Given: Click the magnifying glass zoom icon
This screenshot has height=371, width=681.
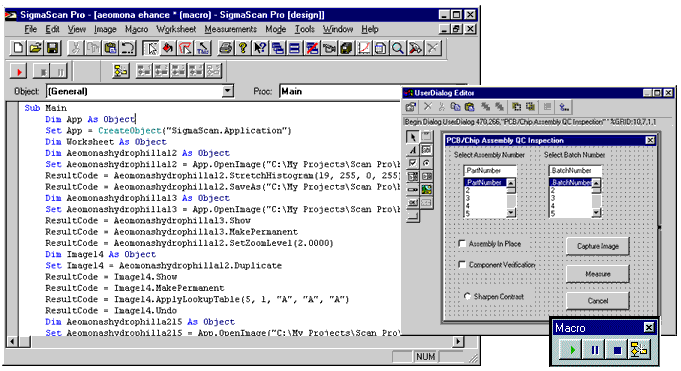Looking at the screenshot, I should click(397, 48).
